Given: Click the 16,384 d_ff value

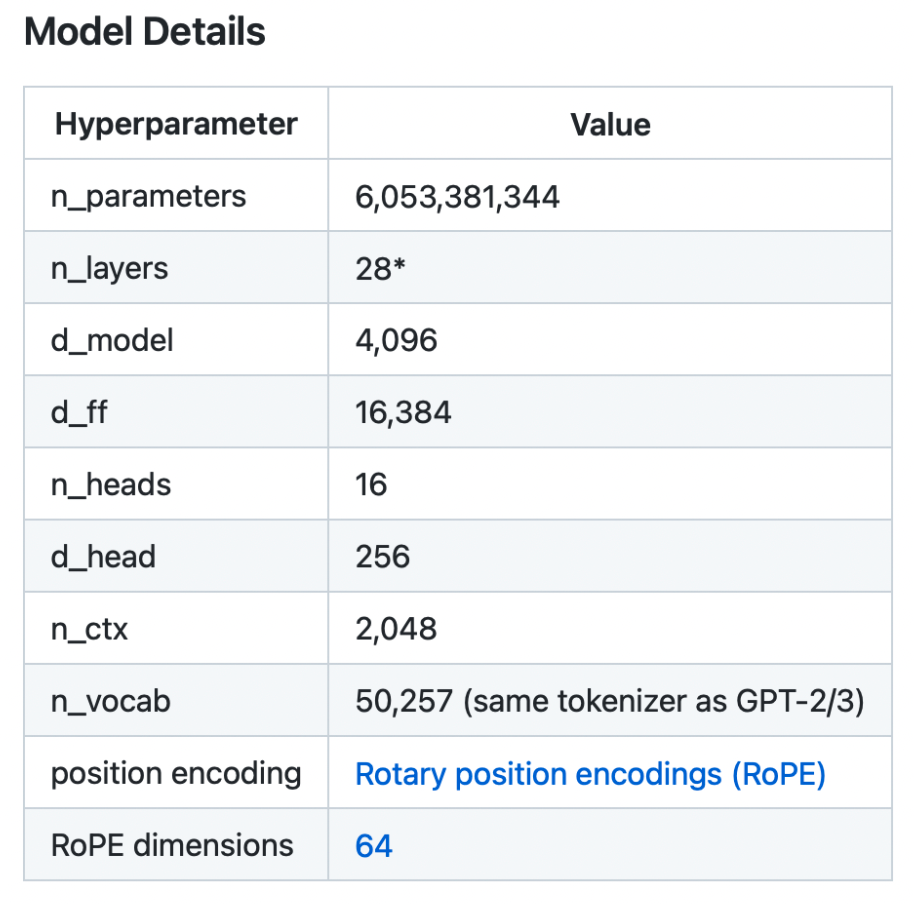Looking at the screenshot, I should pyautogui.click(x=403, y=412).
